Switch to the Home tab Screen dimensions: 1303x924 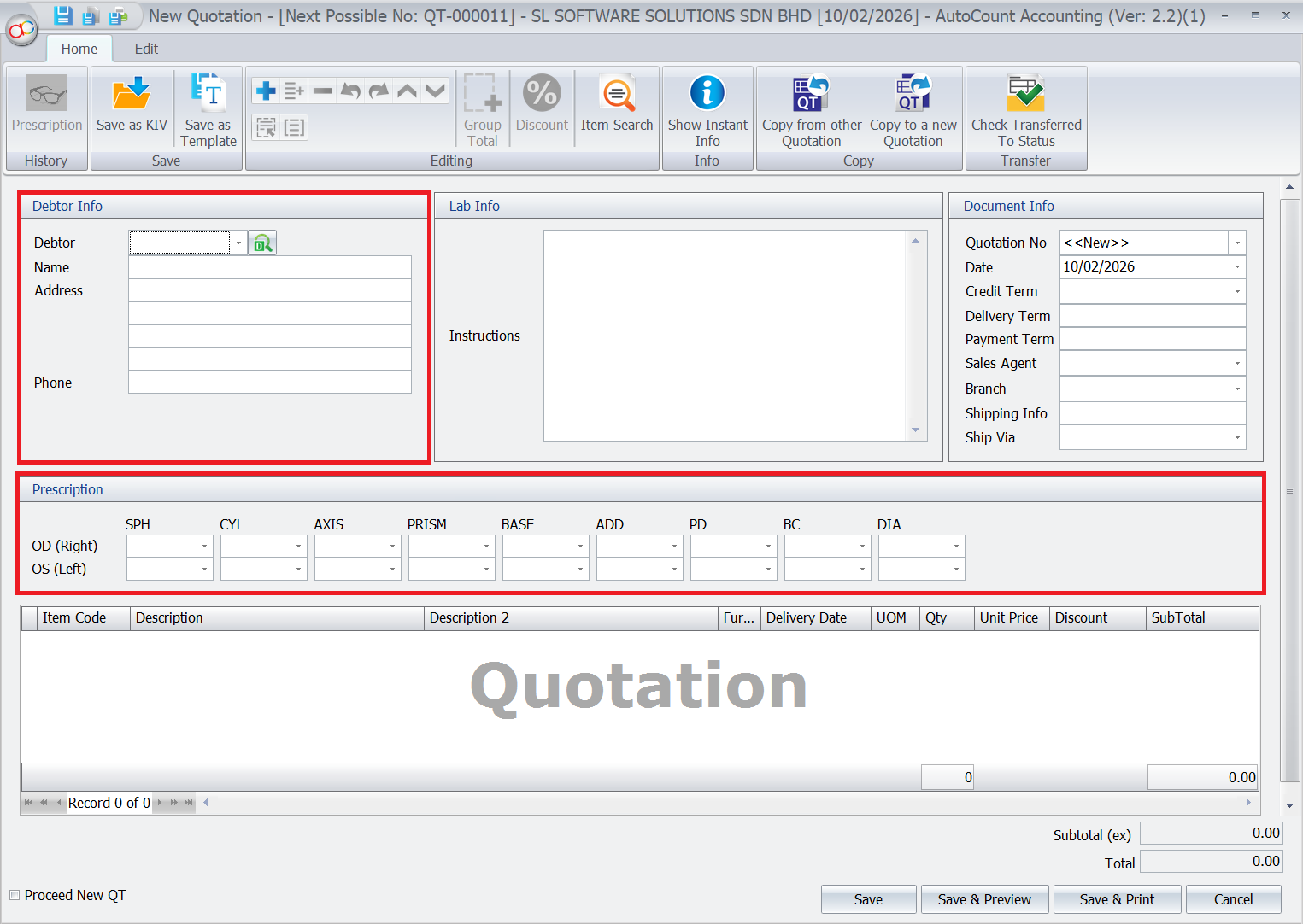pyautogui.click(x=79, y=49)
